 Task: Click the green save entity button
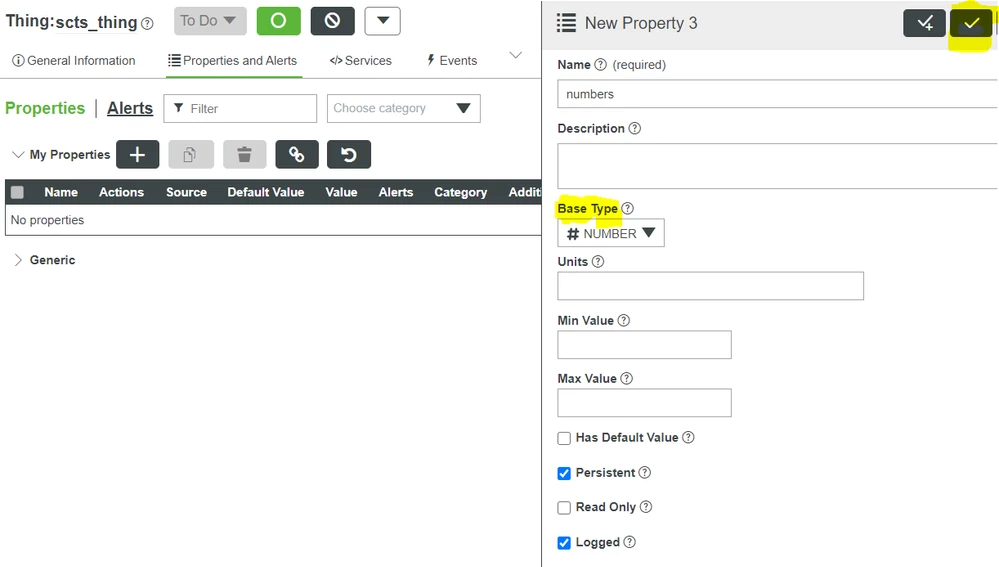(x=278, y=21)
